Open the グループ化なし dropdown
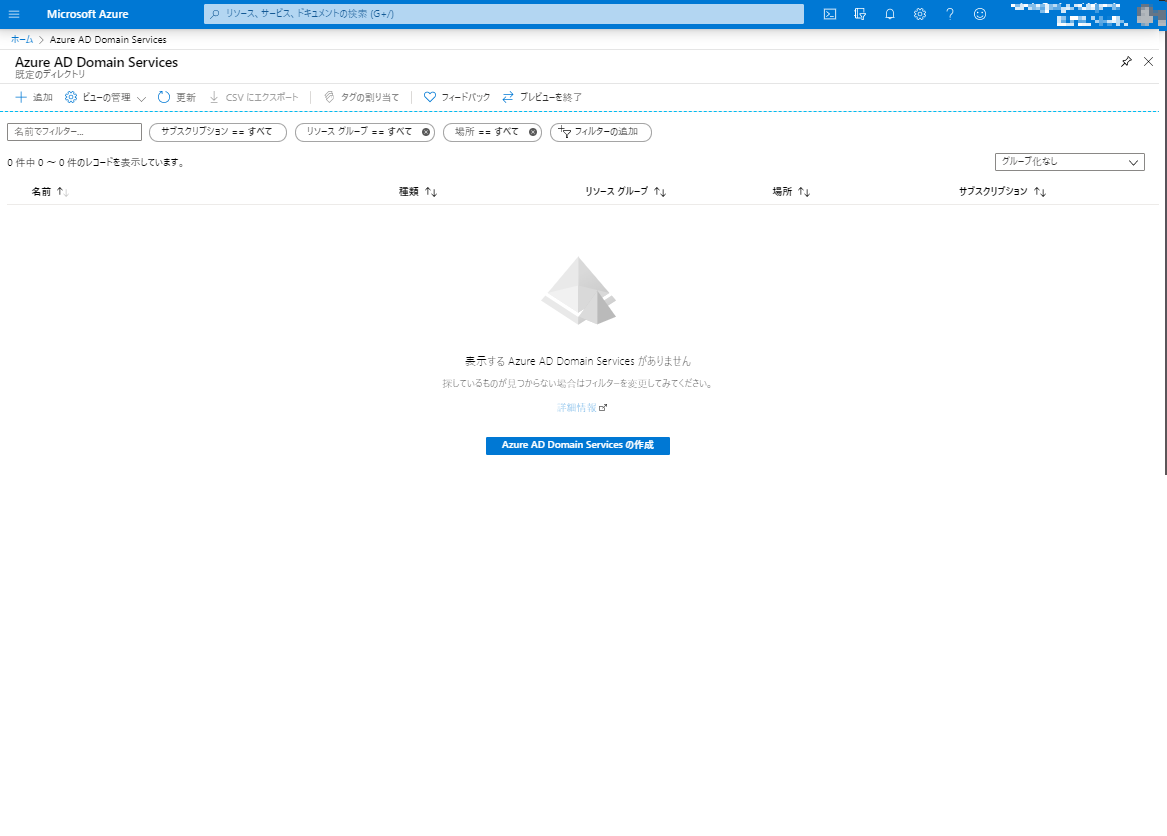This screenshot has height=836, width=1167. tap(1069, 161)
